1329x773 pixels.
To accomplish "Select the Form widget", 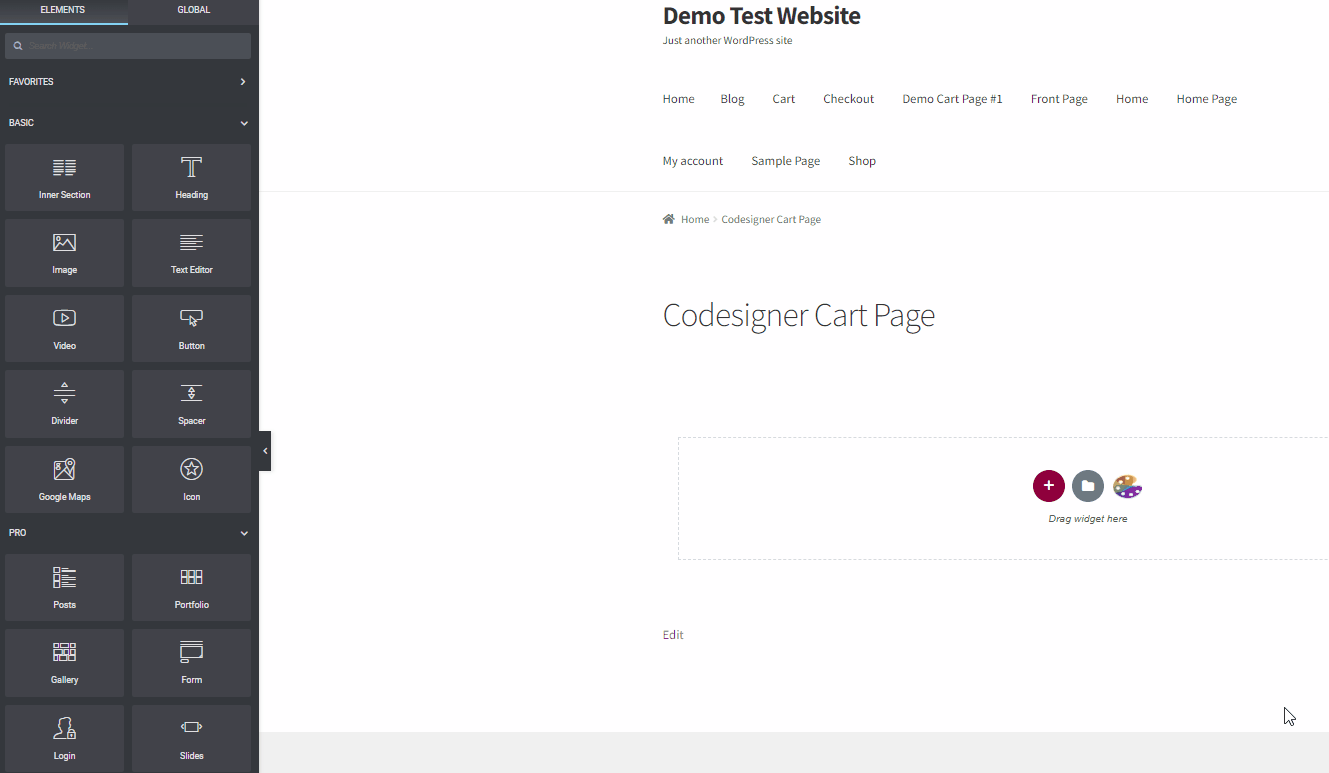I will pos(191,663).
